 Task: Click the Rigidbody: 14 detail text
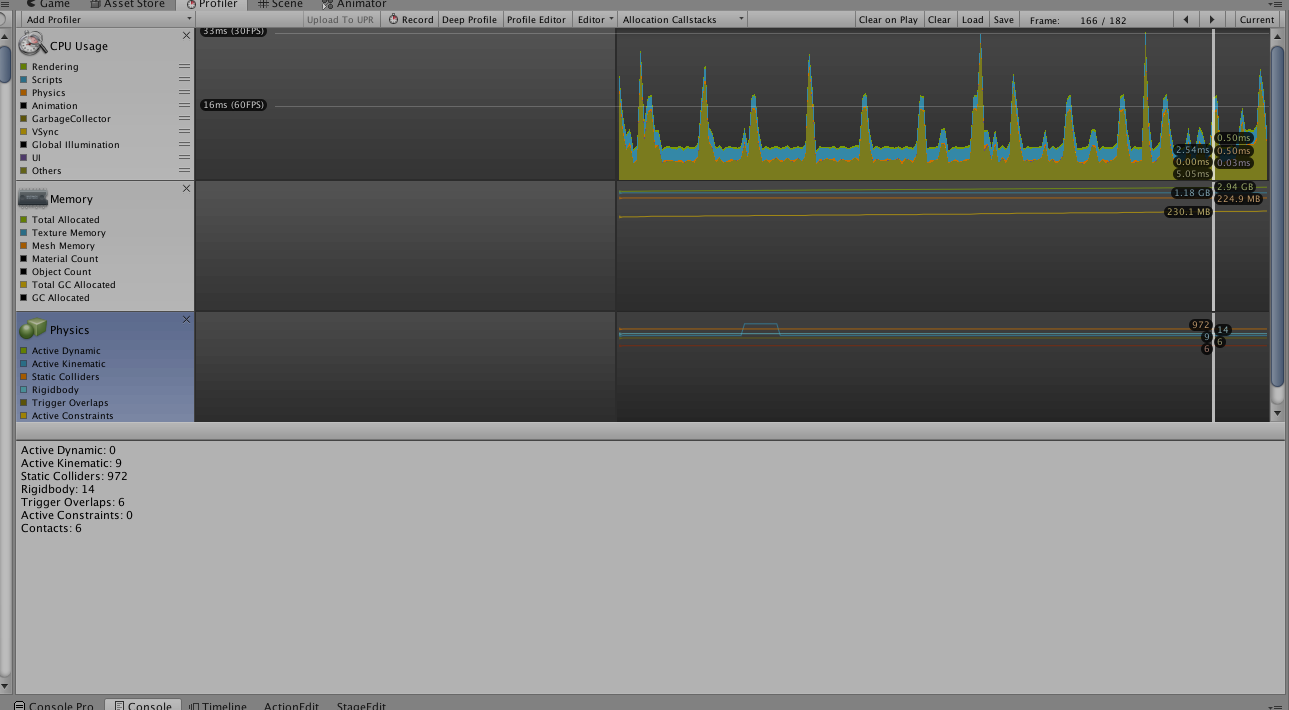click(58, 489)
